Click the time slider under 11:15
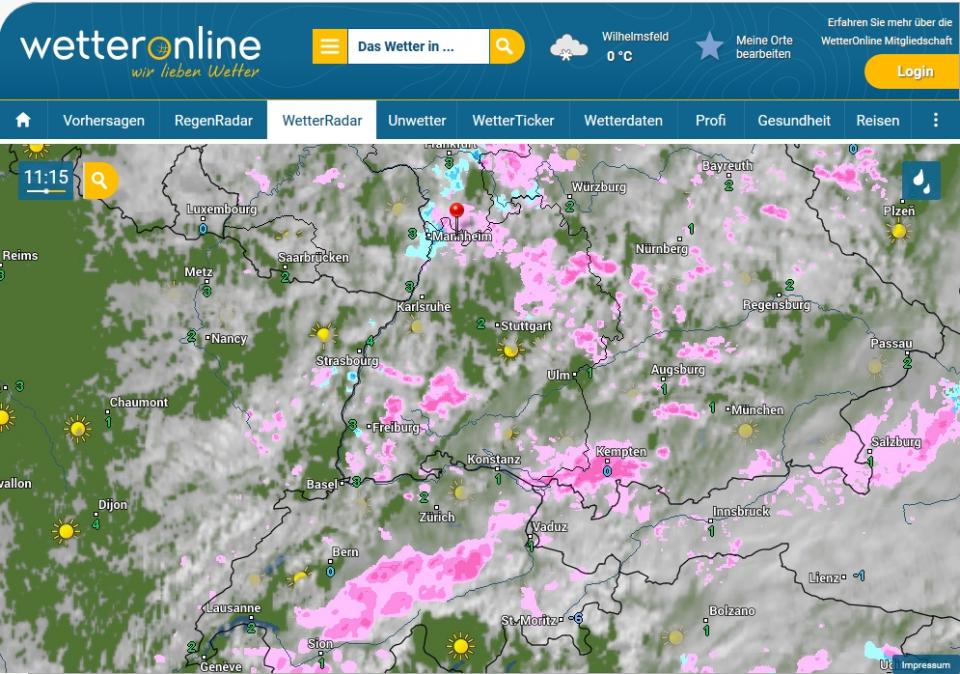Image resolution: width=960 pixels, height=674 pixels. click(x=46, y=191)
